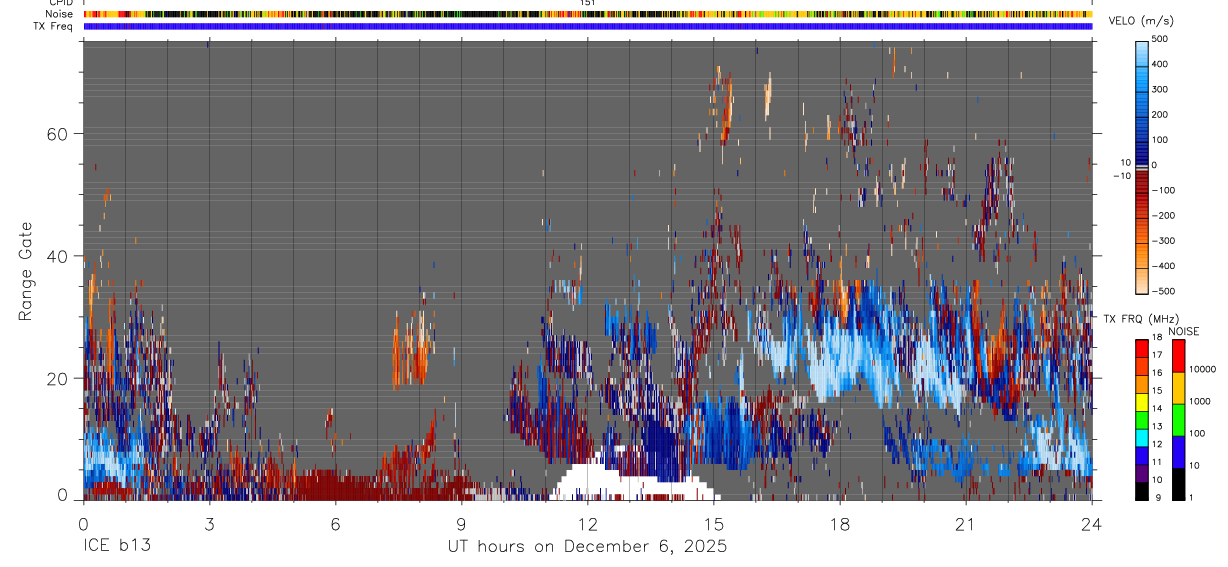Click the 10000 label on NOISE legend
Image resolution: width=1228 pixels, height=567 pixels.
coord(1202,369)
